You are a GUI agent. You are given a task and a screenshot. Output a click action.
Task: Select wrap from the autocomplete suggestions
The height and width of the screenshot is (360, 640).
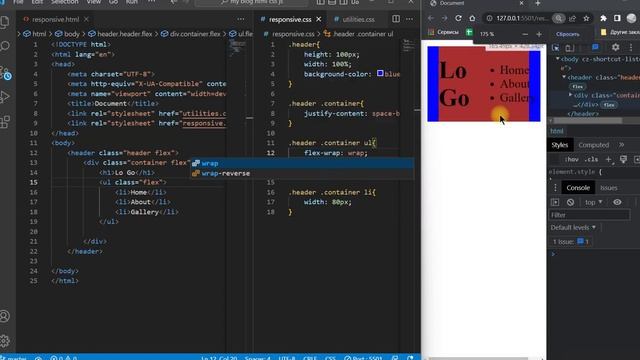click(x=302, y=163)
